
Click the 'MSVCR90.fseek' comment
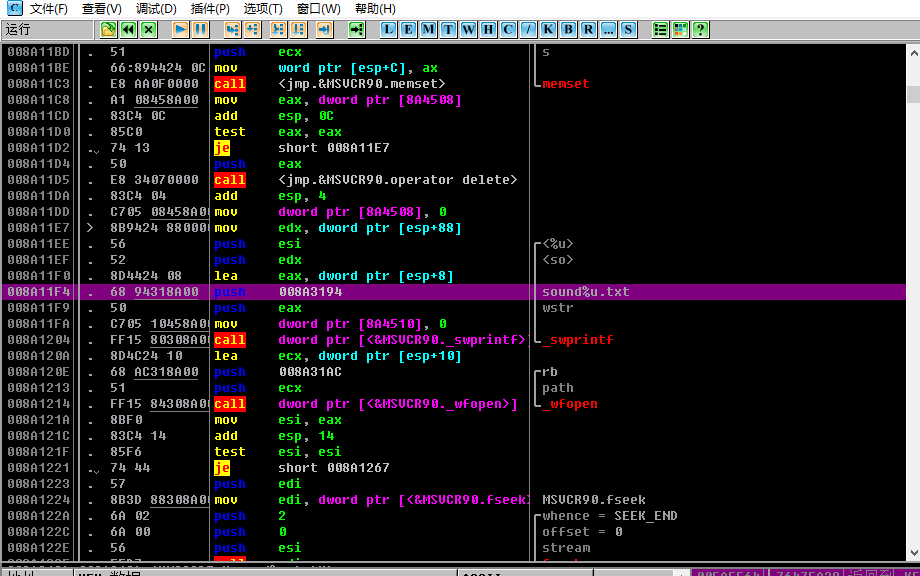[x=594, y=500]
